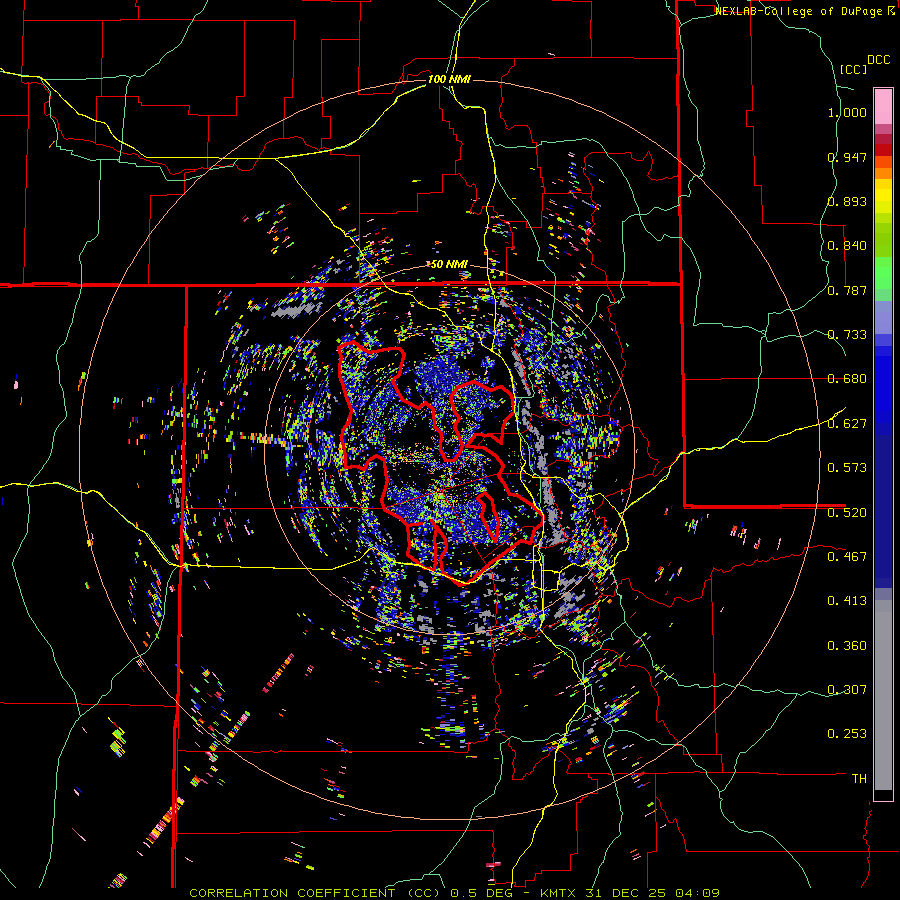Click the Correlation Coefficient KMTX caption text
This screenshot has width=900, height=900.
tap(454, 893)
